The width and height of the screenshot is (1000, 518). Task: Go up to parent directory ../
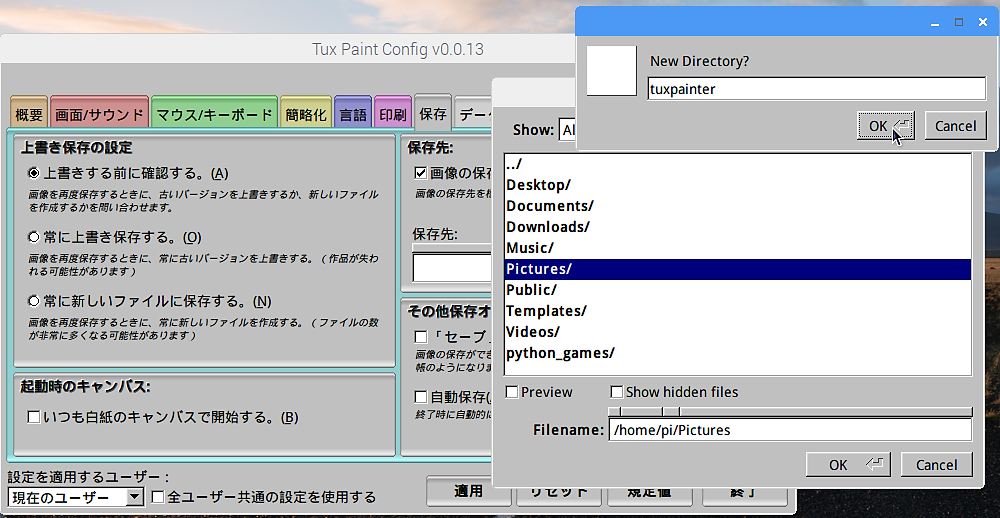coord(737,164)
